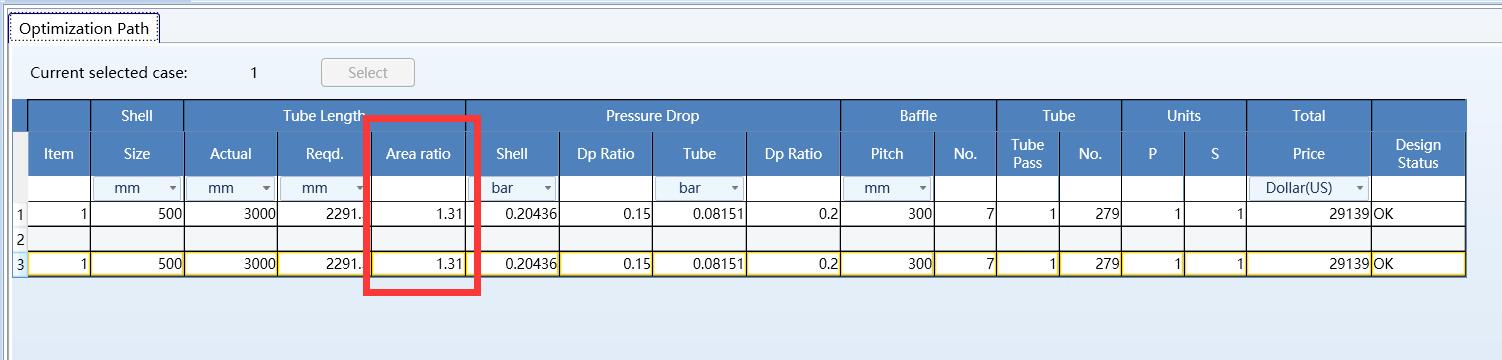Click Baffle No. 7 in row 1
The width and height of the screenshot is (1502, 360).
point(965,214)
